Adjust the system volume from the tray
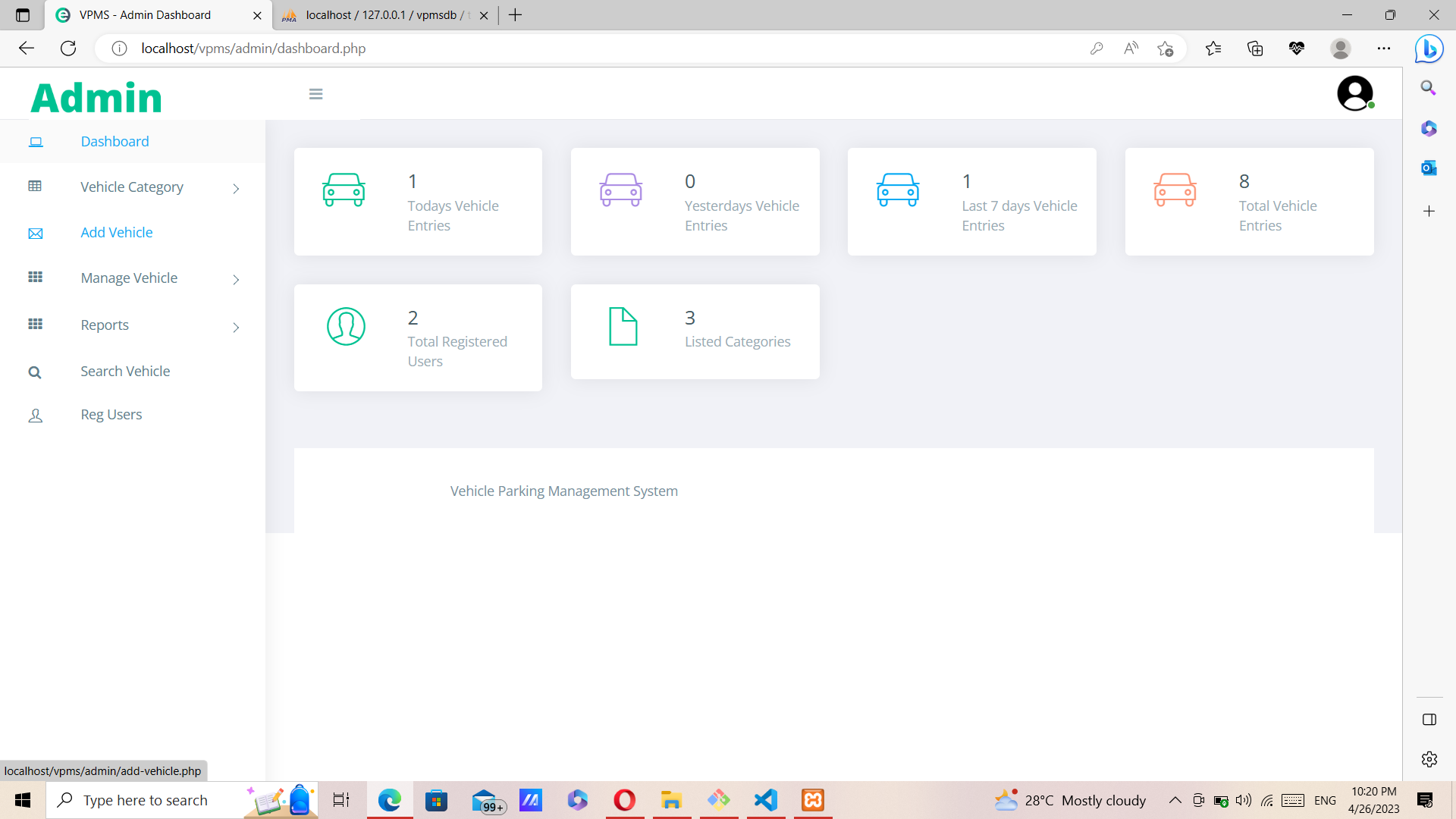The width and height of the screenshot is (1456, 819). [1242, 800]
